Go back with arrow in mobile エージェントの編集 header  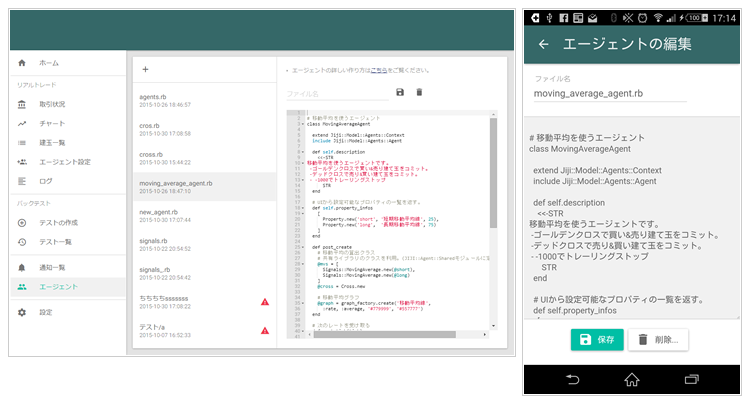[x=543, y=44]
